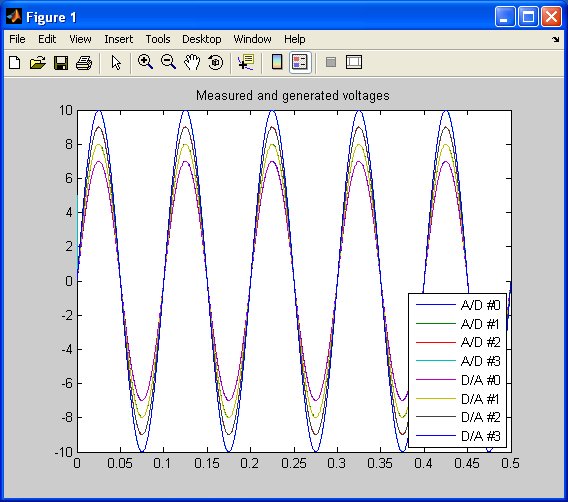Click the MATLAB logo in the title bar
568x502 pixels.
[x=14, y=16]
